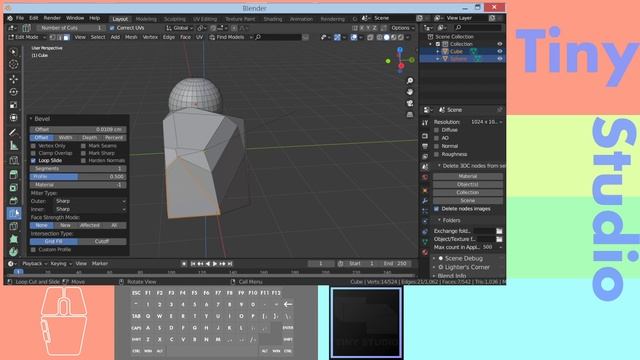Select the Annotate pencil tool
This screenshot has height=360, width=640.
point(13,132)
